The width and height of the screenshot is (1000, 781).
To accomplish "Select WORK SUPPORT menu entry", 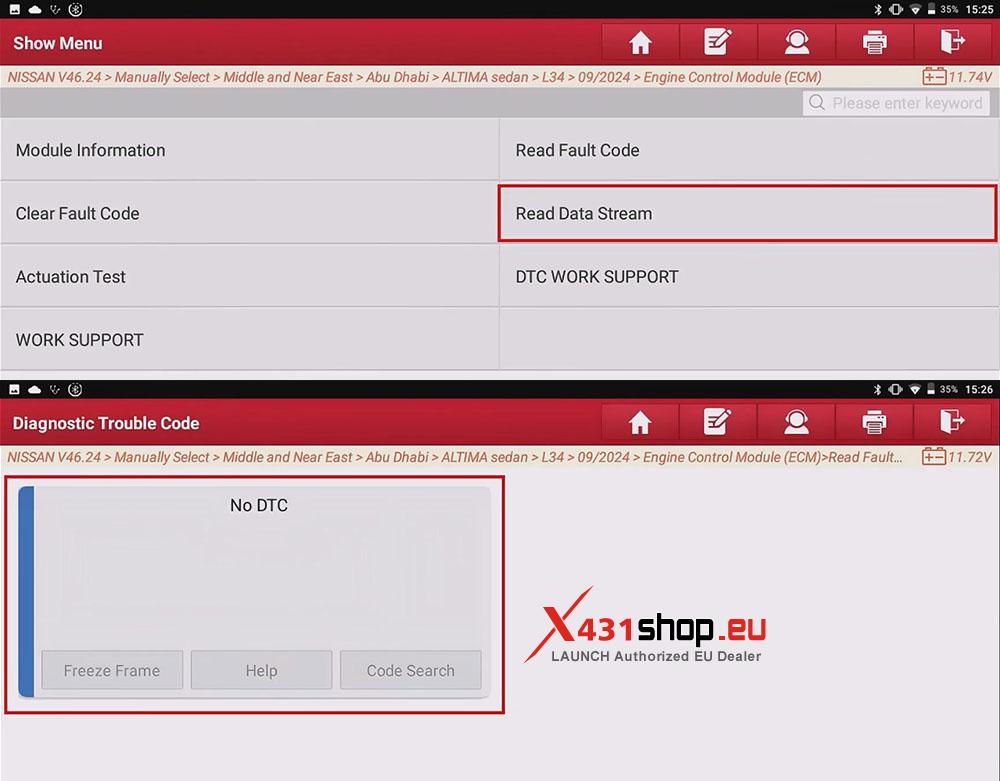I will (x=249, y=339).
